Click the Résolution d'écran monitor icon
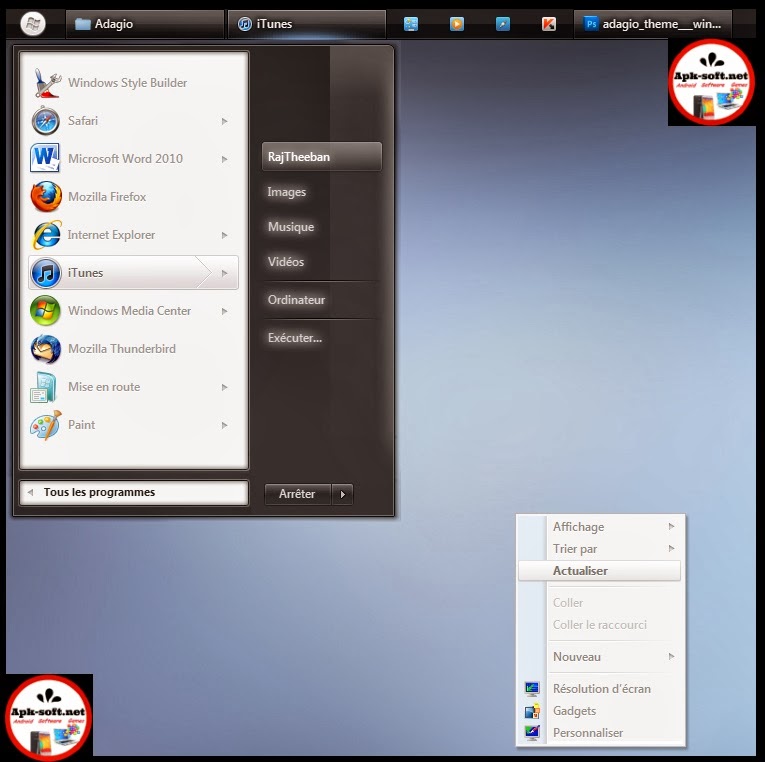The width and height of the screenshot is (765, 762). tap(532, 688)
